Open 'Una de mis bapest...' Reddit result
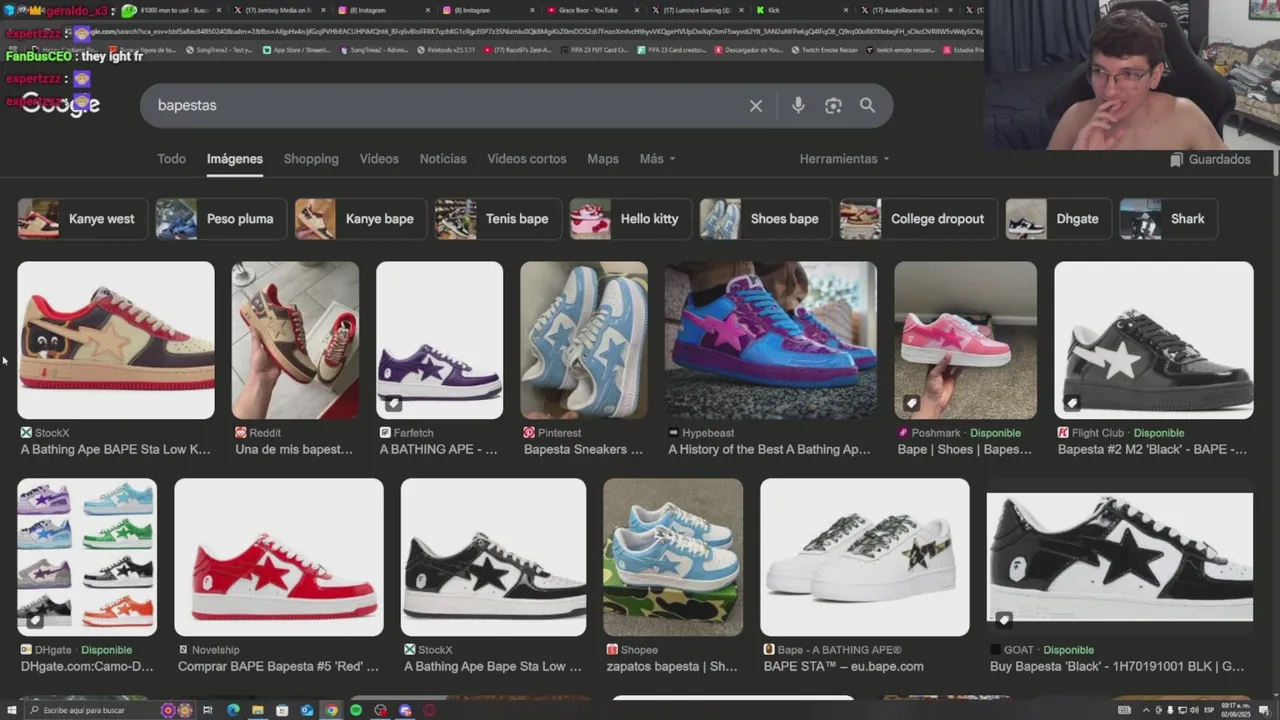Screen dimensions: 1280x720 point(294,450)
